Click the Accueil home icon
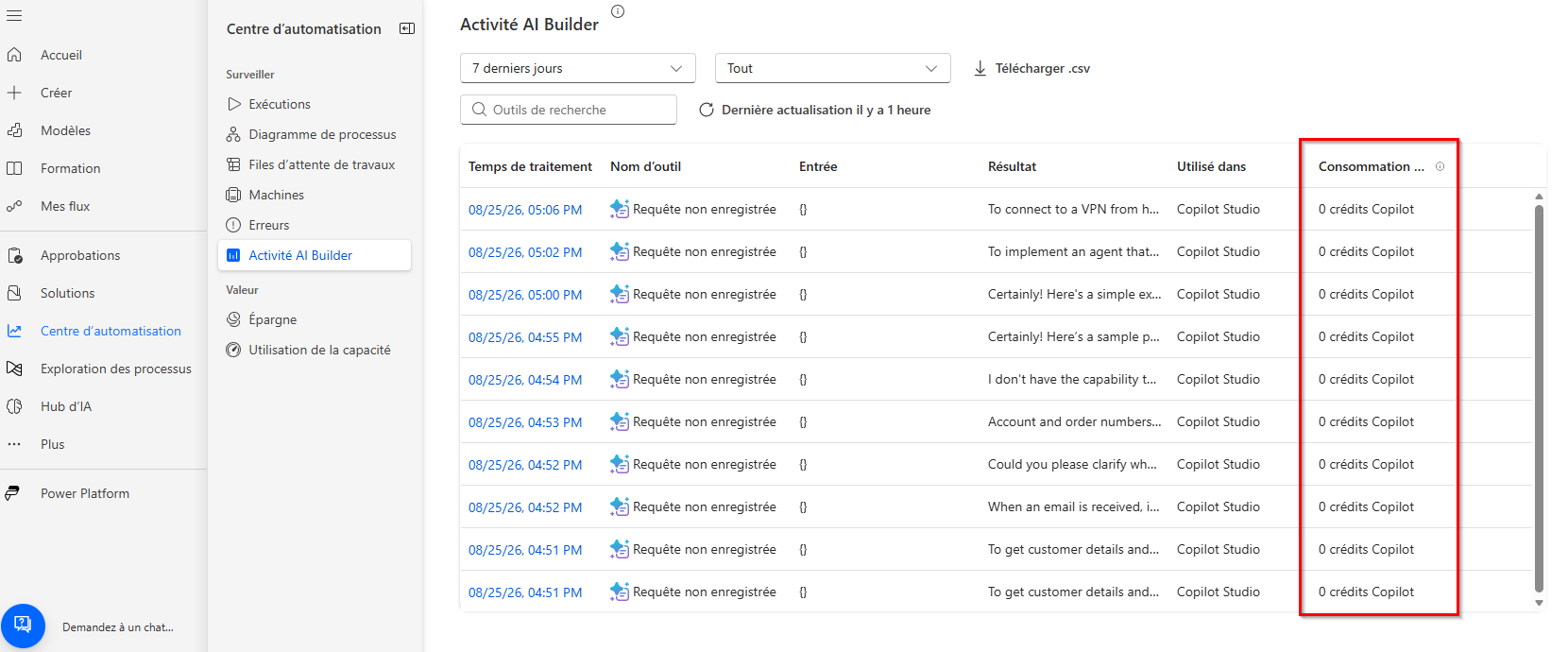Screen dimensions: 1568x652 pos(14,55)
